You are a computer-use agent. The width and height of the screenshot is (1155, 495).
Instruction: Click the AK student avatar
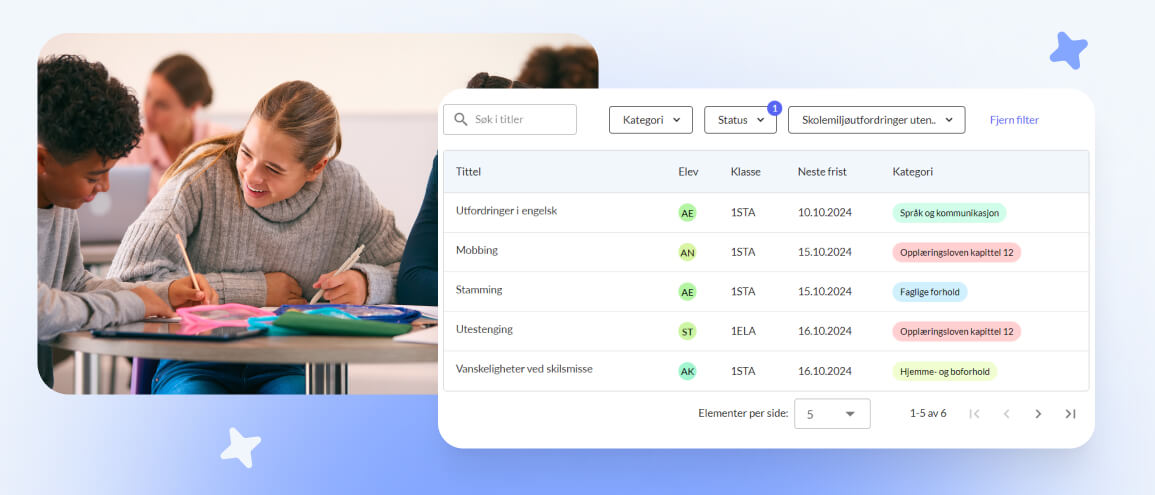point(687,371)
